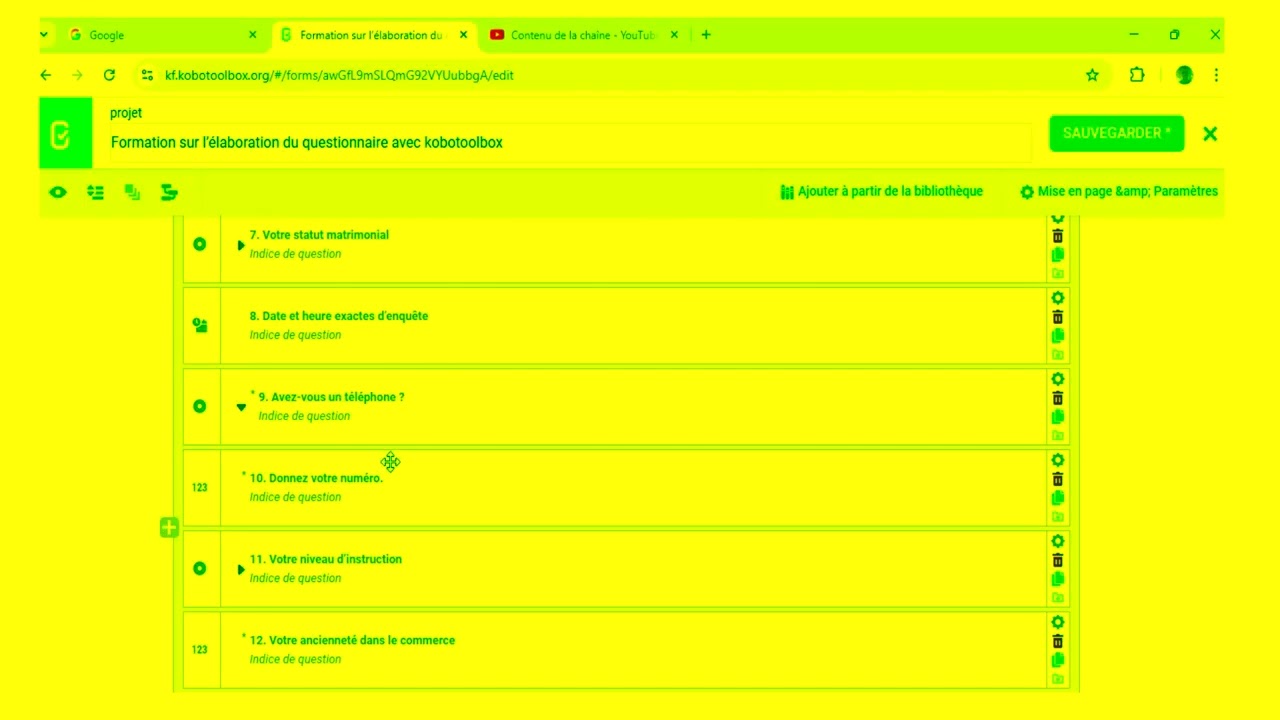Click the SAUVEGARDER button
1280x720 pixels.
[x=1116, y=134]
